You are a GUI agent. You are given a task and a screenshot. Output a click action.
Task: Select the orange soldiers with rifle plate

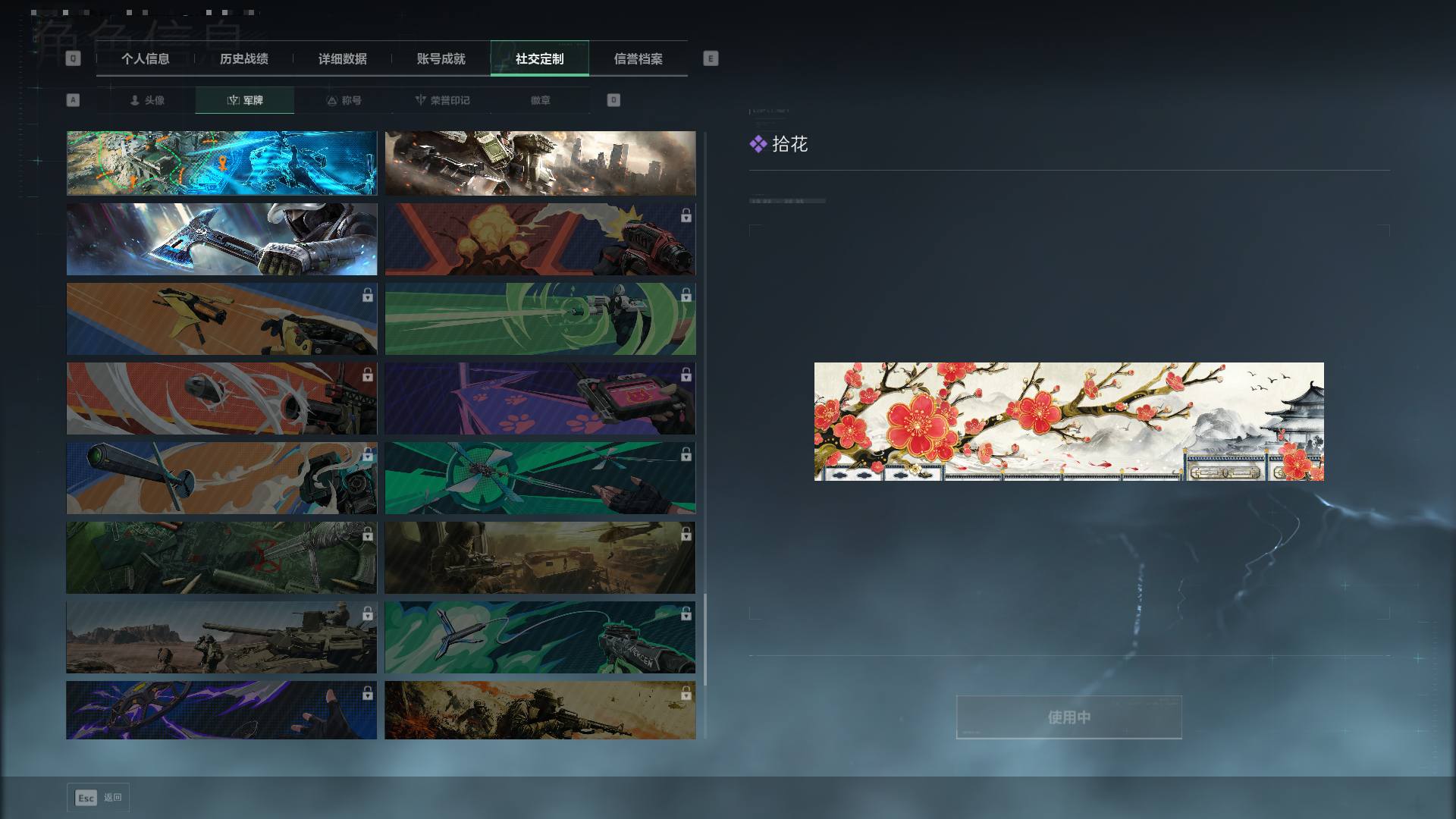[x=540, y=710]
